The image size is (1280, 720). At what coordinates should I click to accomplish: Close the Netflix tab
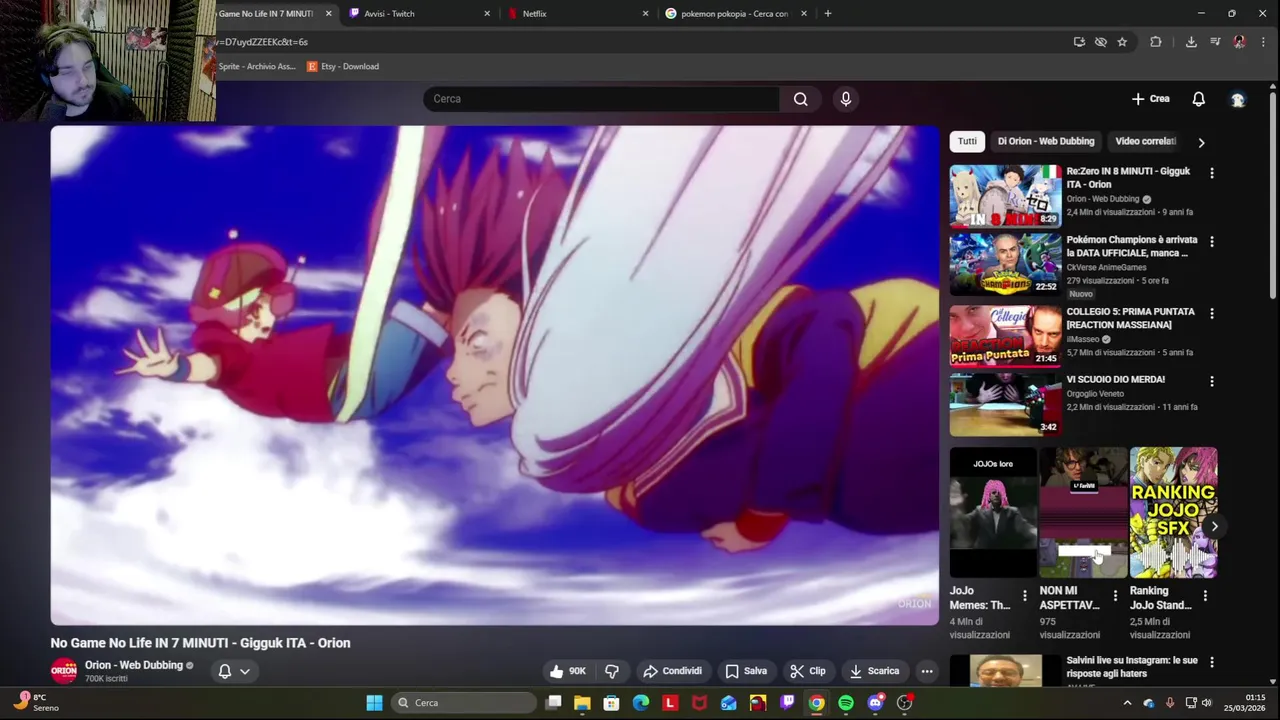pyautogui.click(x=645, y=14)
